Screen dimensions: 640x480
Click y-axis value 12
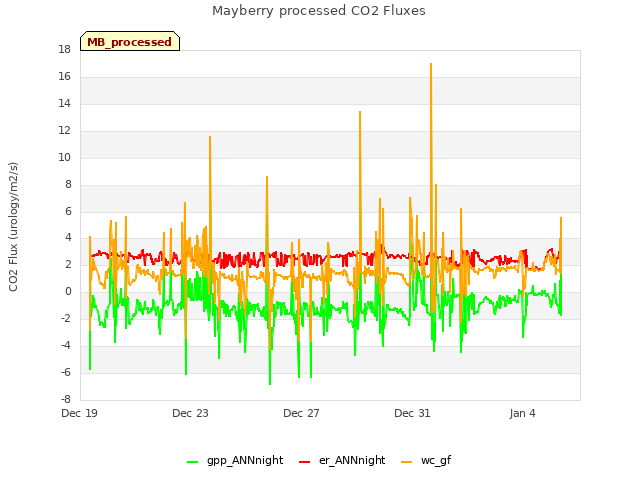coord(64,130)
